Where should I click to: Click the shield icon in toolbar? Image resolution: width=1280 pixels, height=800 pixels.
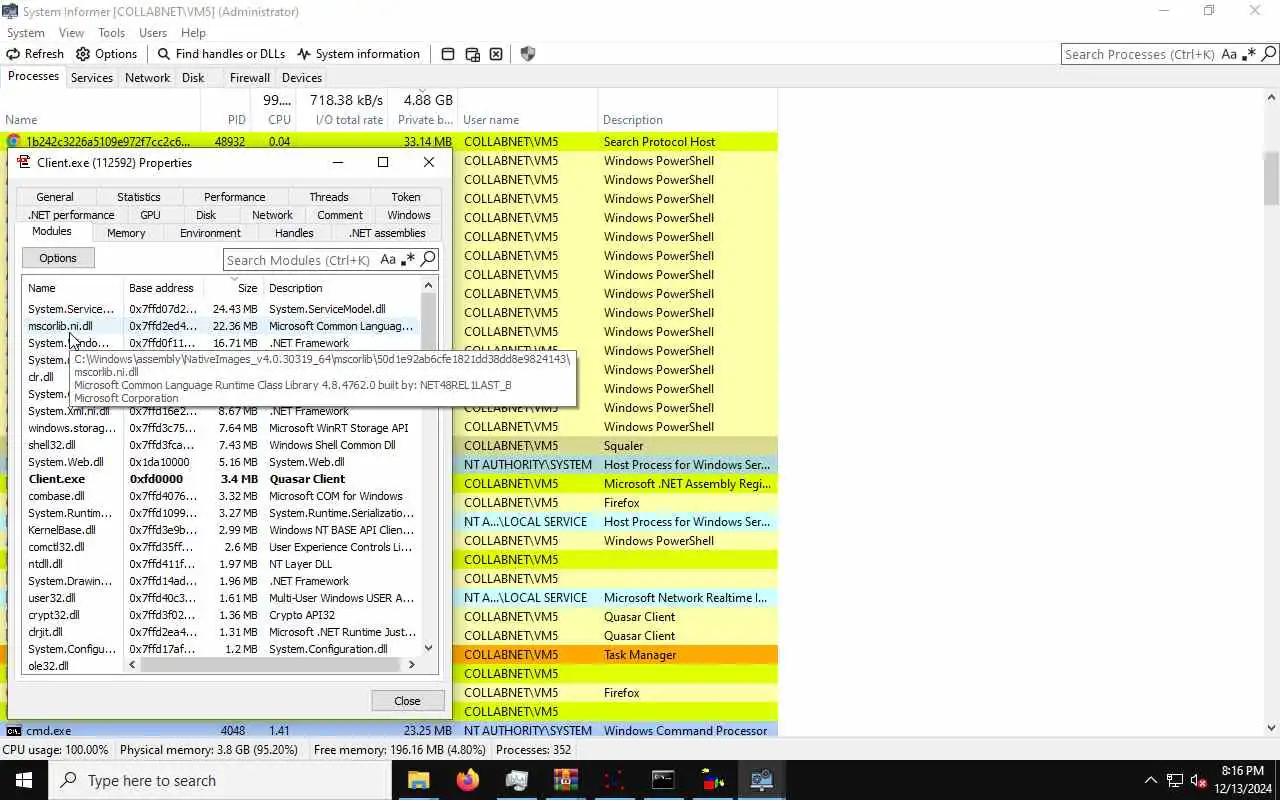coord(528,54)
